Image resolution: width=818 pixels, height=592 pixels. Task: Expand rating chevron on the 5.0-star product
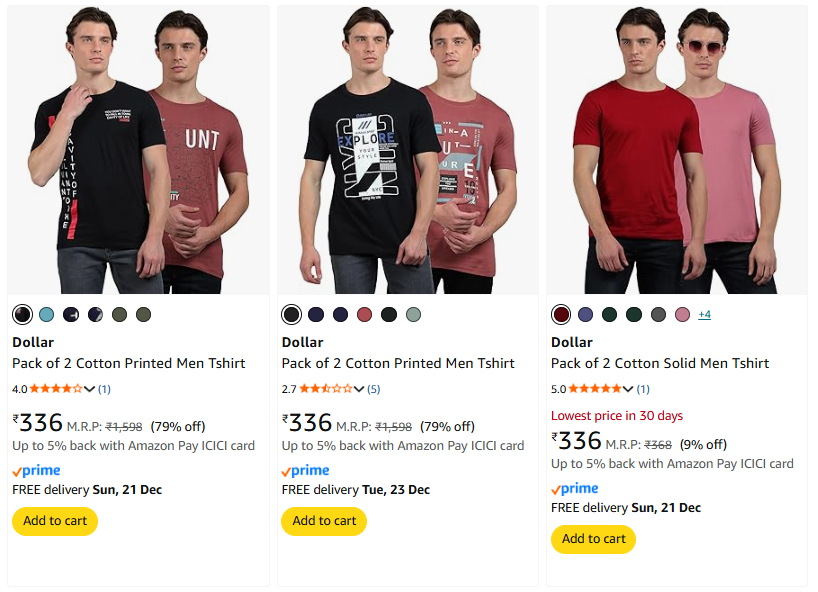pos(629,389)
